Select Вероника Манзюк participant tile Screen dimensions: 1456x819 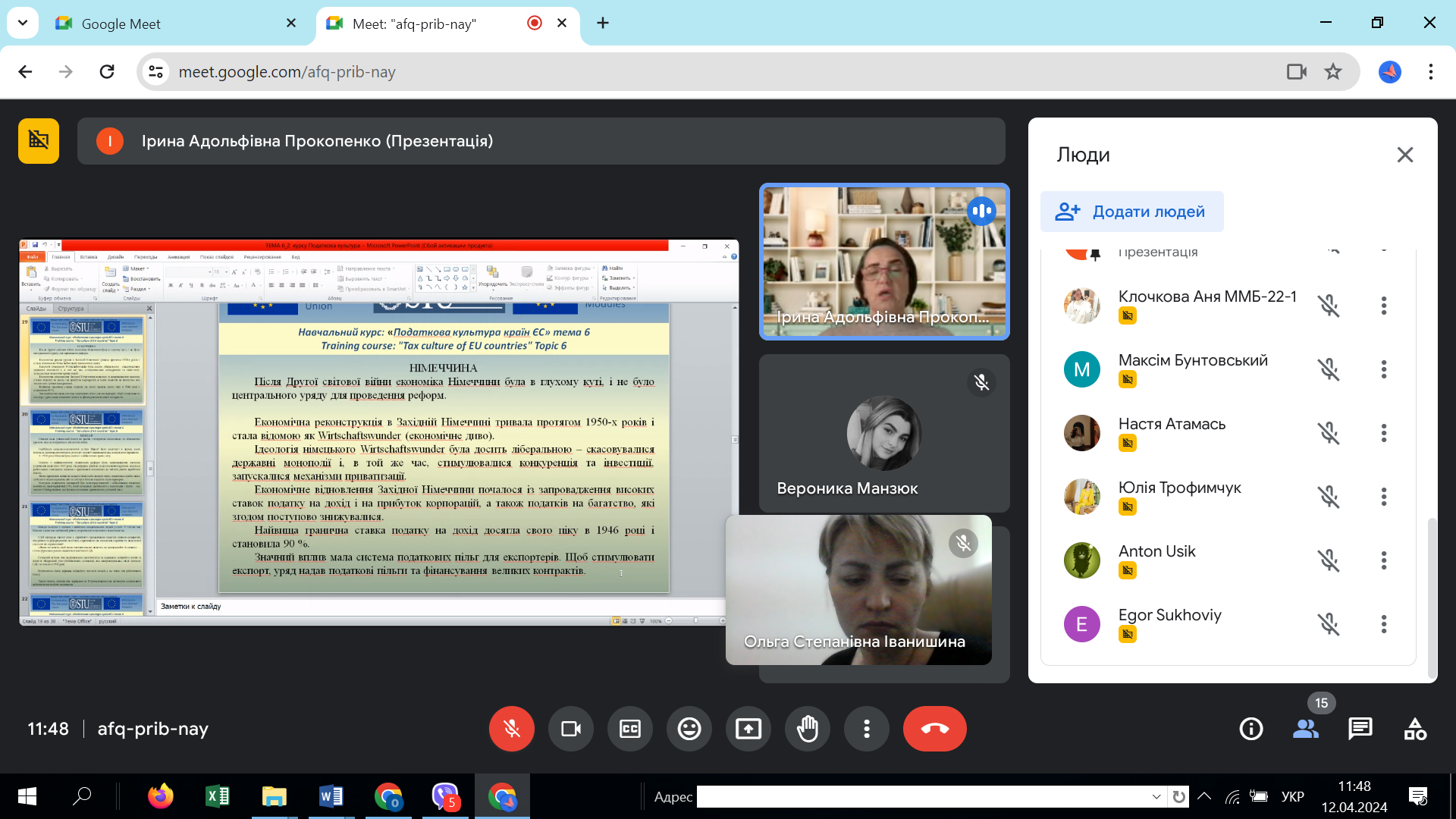[884, 433]
